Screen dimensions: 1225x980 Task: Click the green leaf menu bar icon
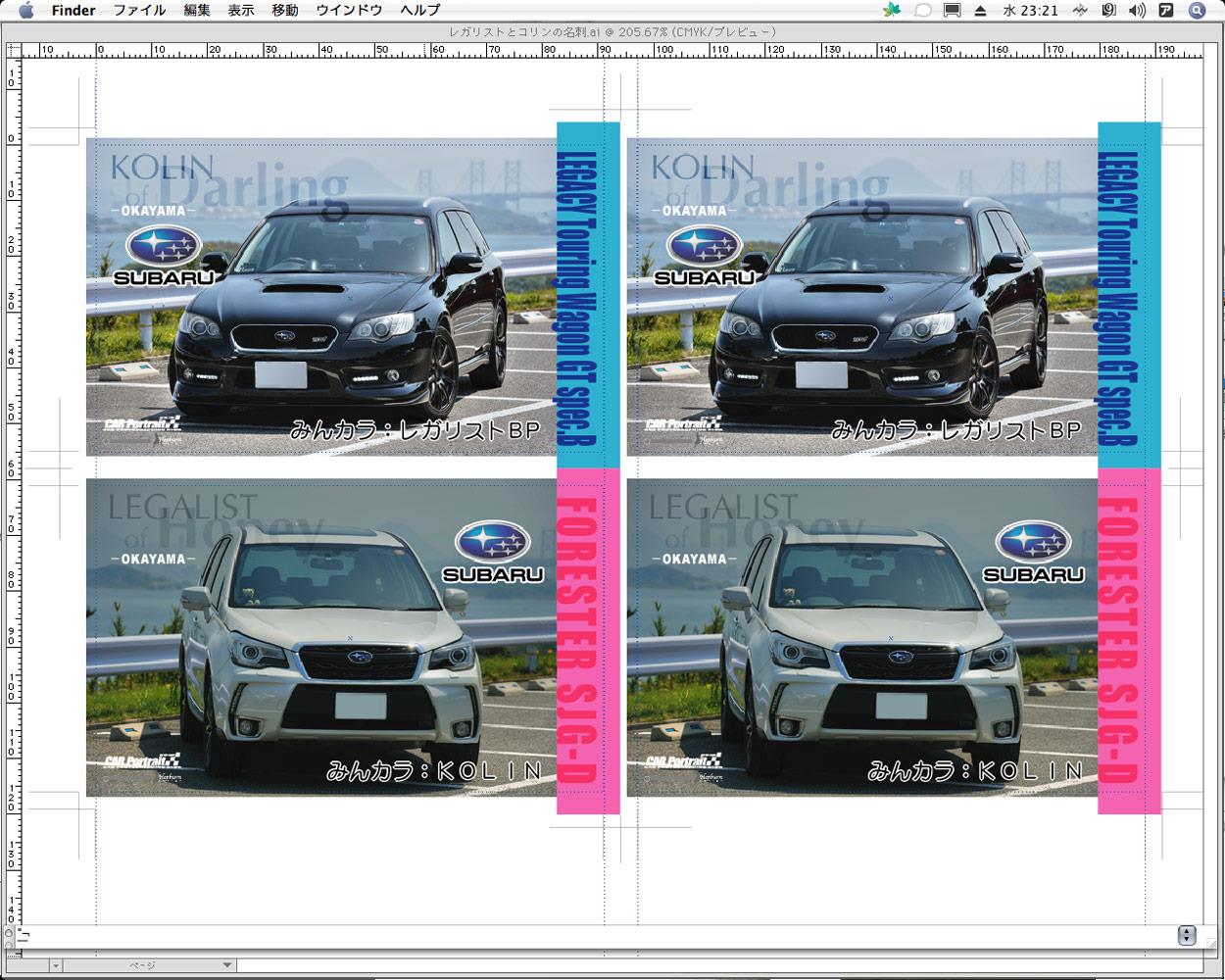(x=891, y=10)
